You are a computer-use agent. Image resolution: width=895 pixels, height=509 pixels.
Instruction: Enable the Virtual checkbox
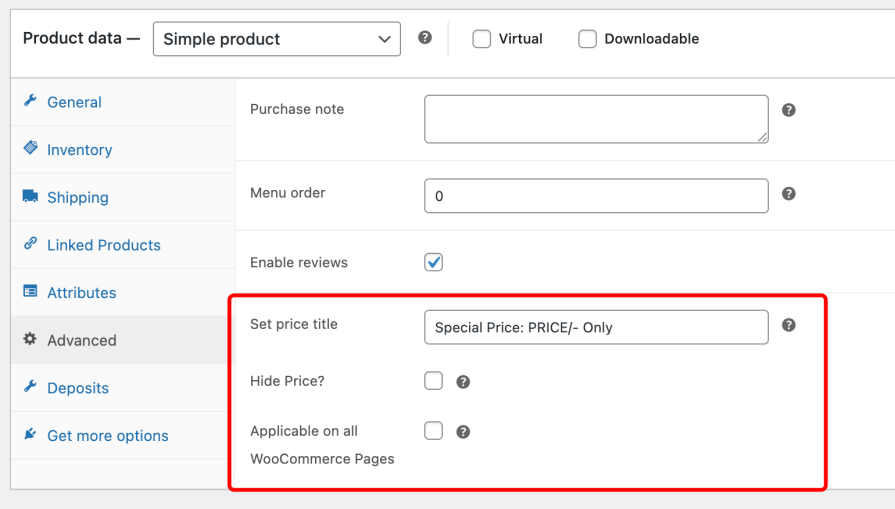pos(481,39)
